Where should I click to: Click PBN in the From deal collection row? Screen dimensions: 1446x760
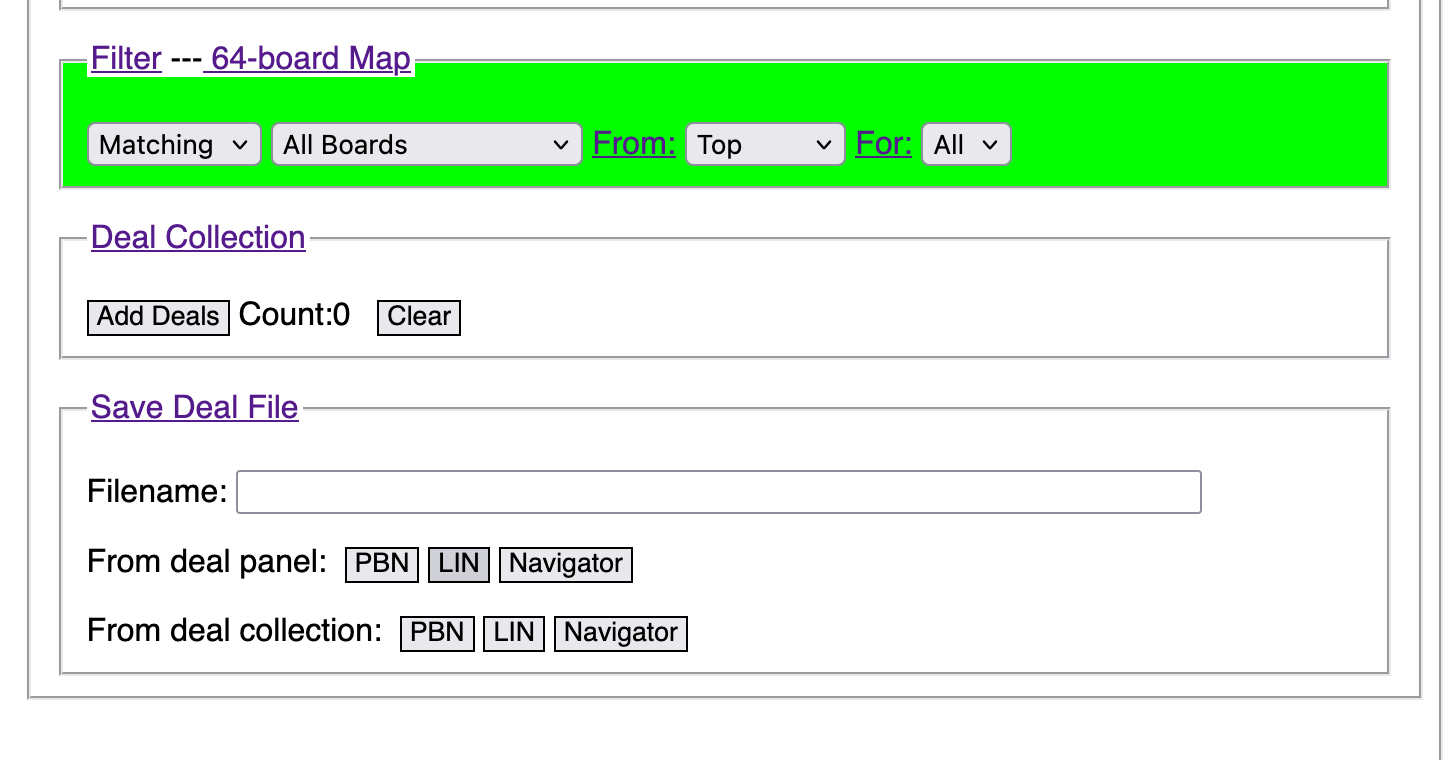pos(438,633)
